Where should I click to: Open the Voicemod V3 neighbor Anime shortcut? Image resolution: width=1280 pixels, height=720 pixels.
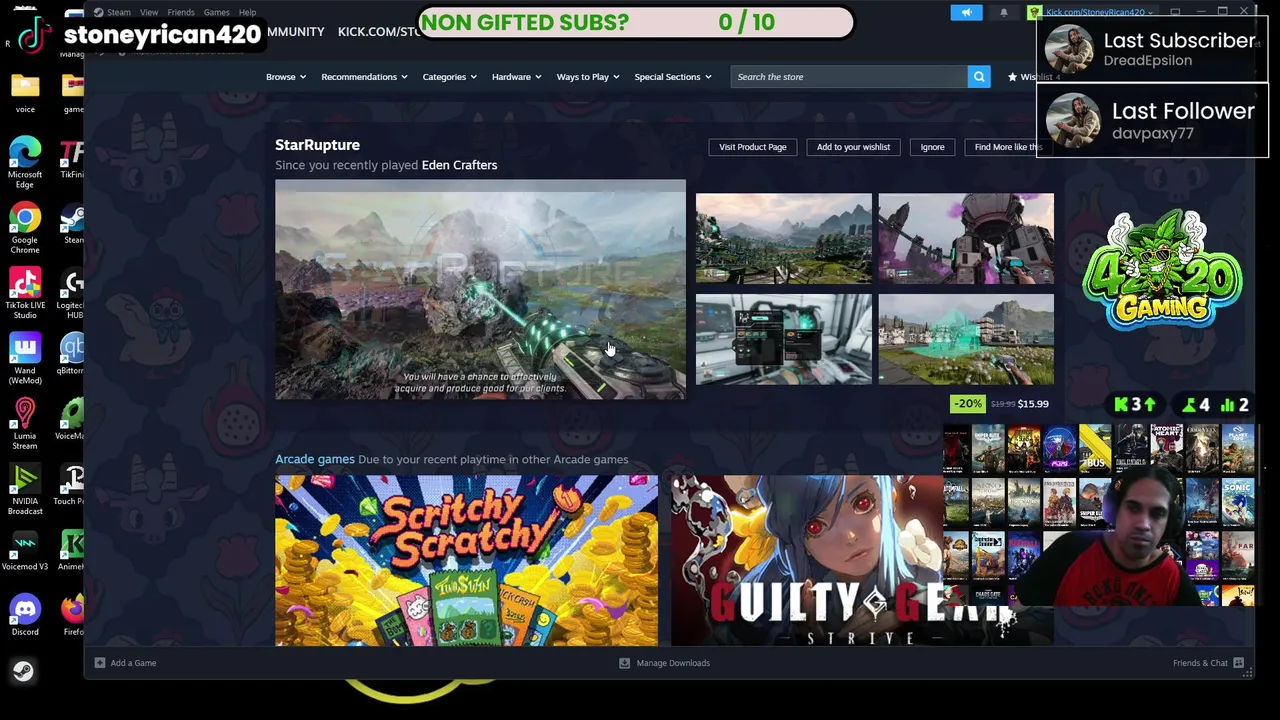tap(72, 550)
